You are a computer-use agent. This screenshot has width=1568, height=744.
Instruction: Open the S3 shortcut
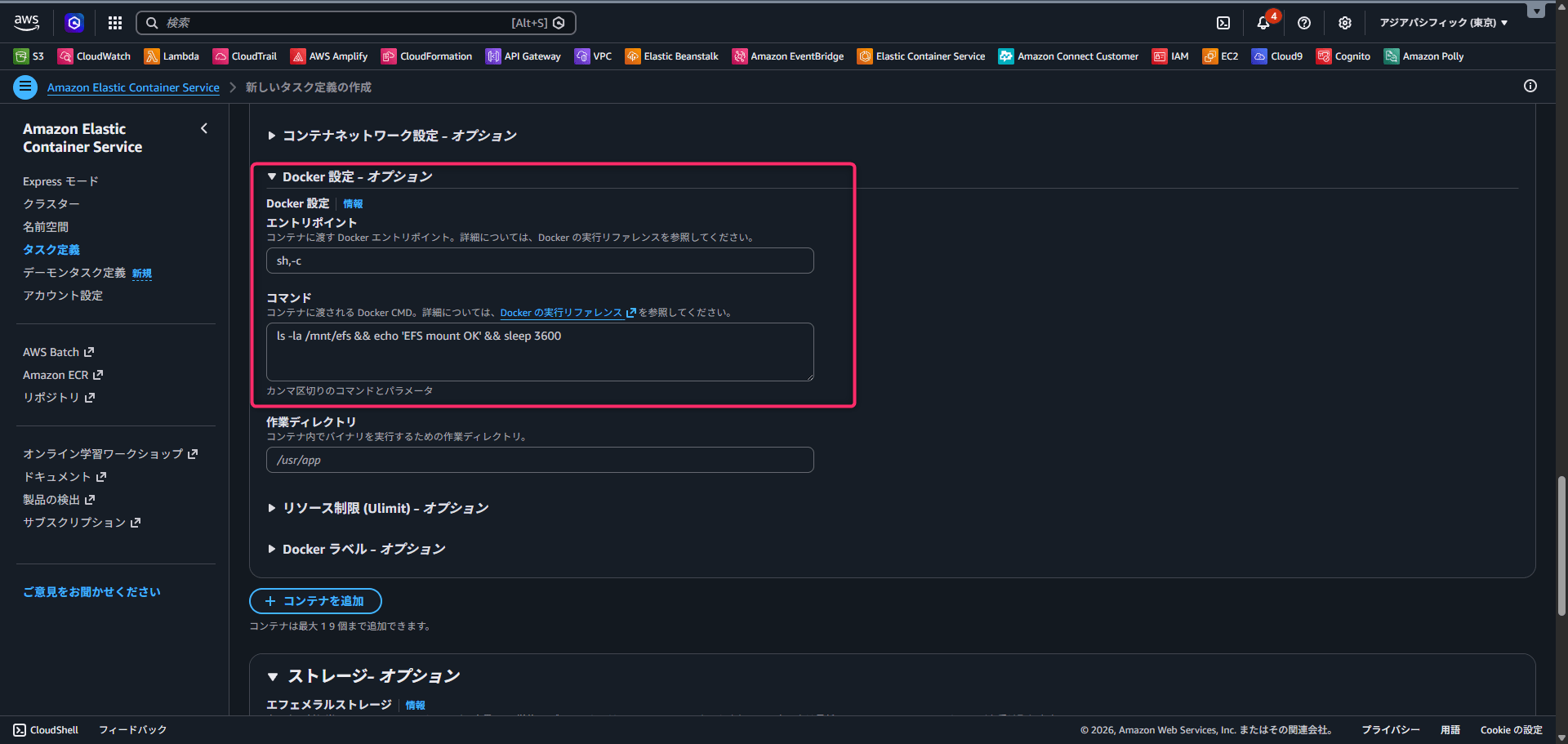29,56
